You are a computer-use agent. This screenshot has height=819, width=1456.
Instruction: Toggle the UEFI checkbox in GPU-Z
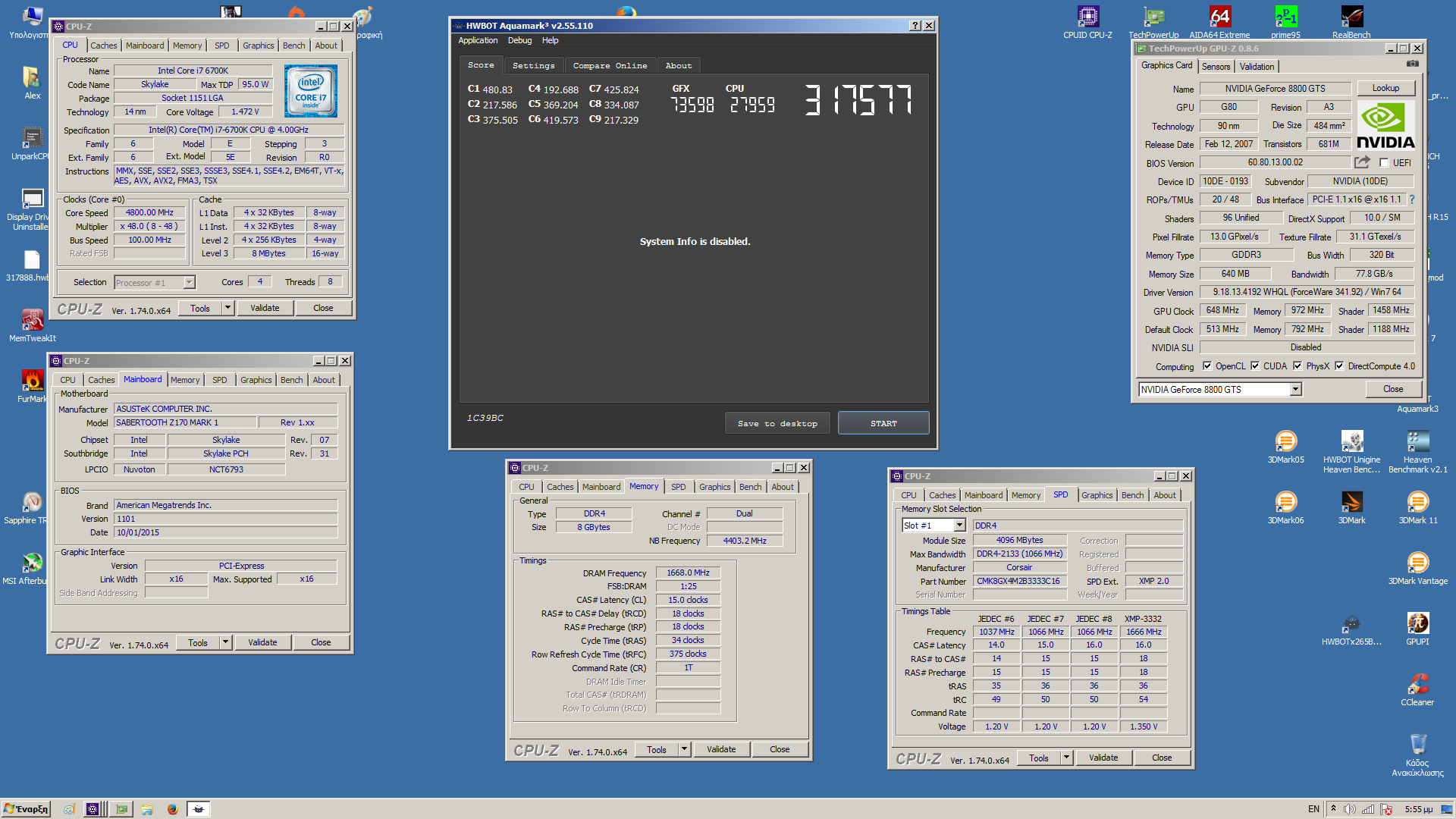coord(1384,163)
